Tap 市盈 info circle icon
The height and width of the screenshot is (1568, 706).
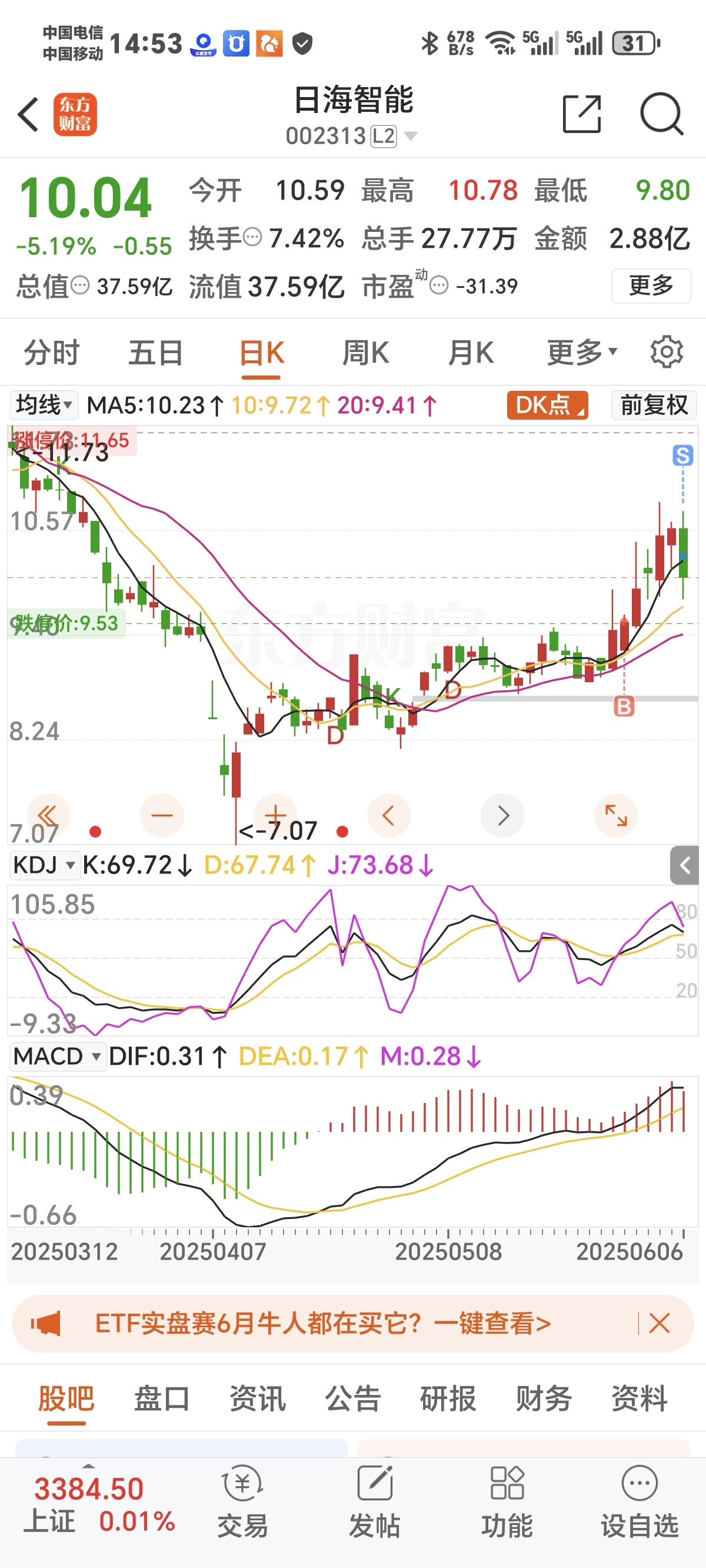(x=439, y=284)
